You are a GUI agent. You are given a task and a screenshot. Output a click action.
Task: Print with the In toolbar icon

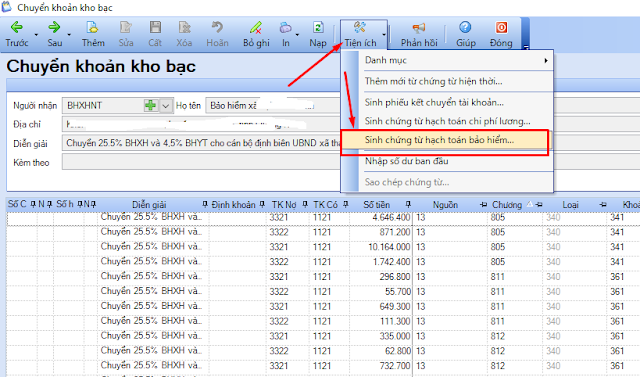(x=285, y=34)
